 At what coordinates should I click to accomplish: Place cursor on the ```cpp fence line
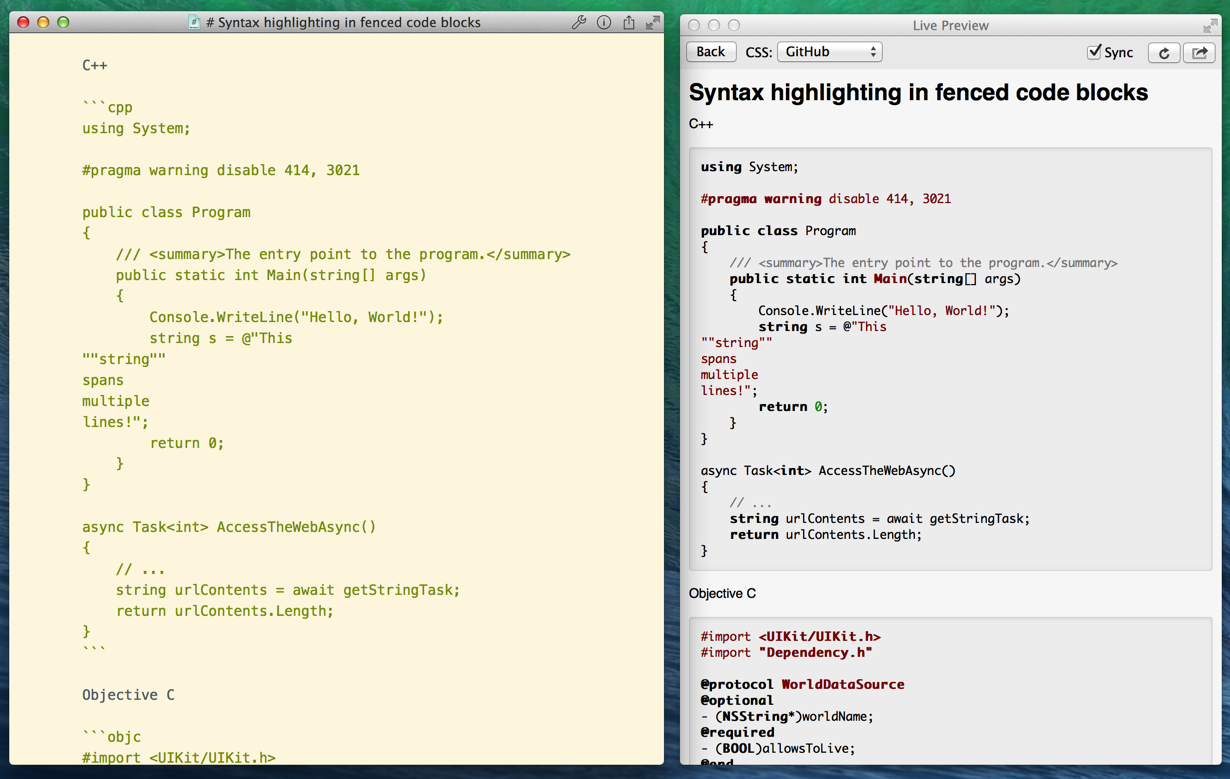point(108,107)
